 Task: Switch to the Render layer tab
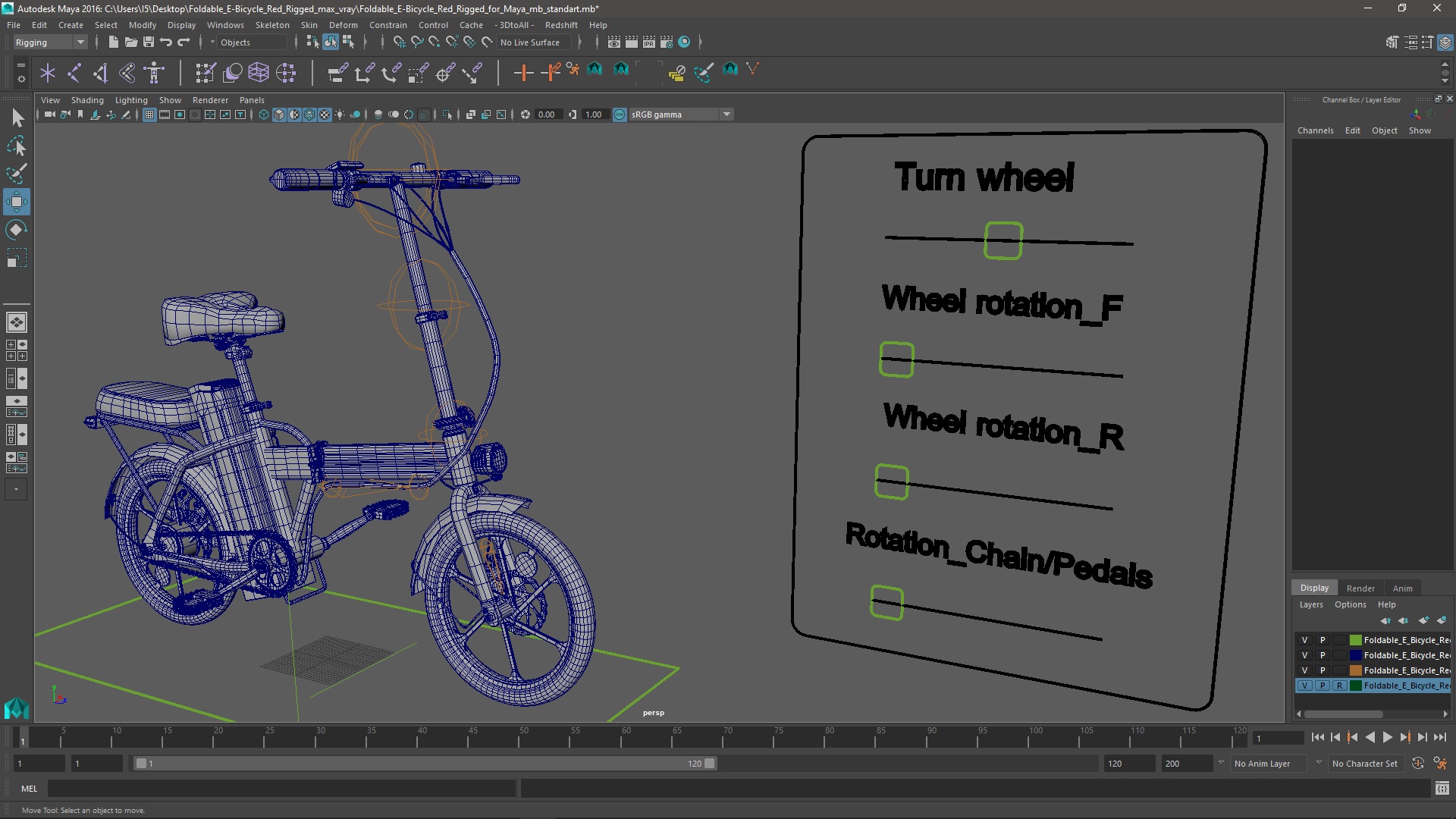tap(1360, 588)
